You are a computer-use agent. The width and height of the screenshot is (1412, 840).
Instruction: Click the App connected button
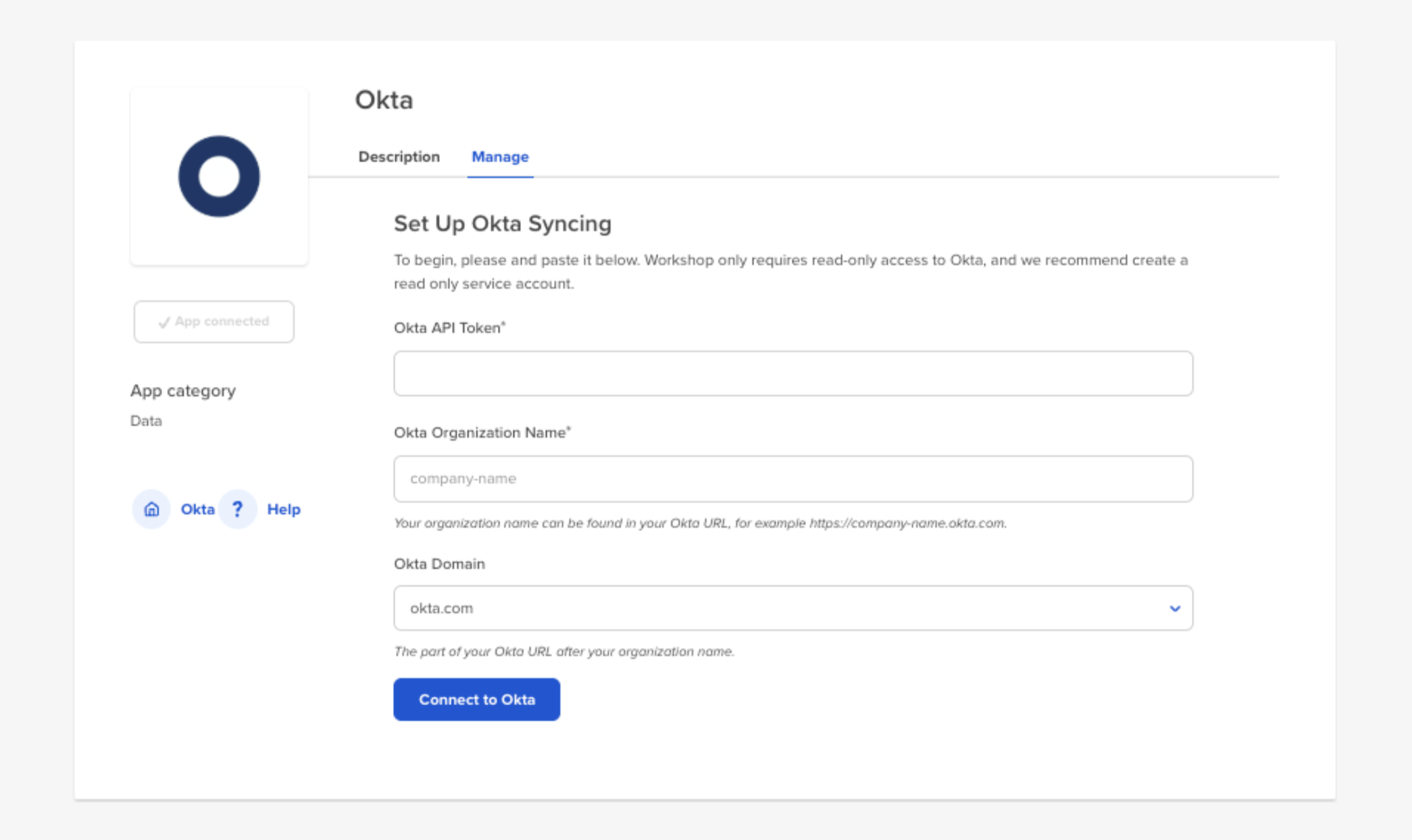click(213, 321)
